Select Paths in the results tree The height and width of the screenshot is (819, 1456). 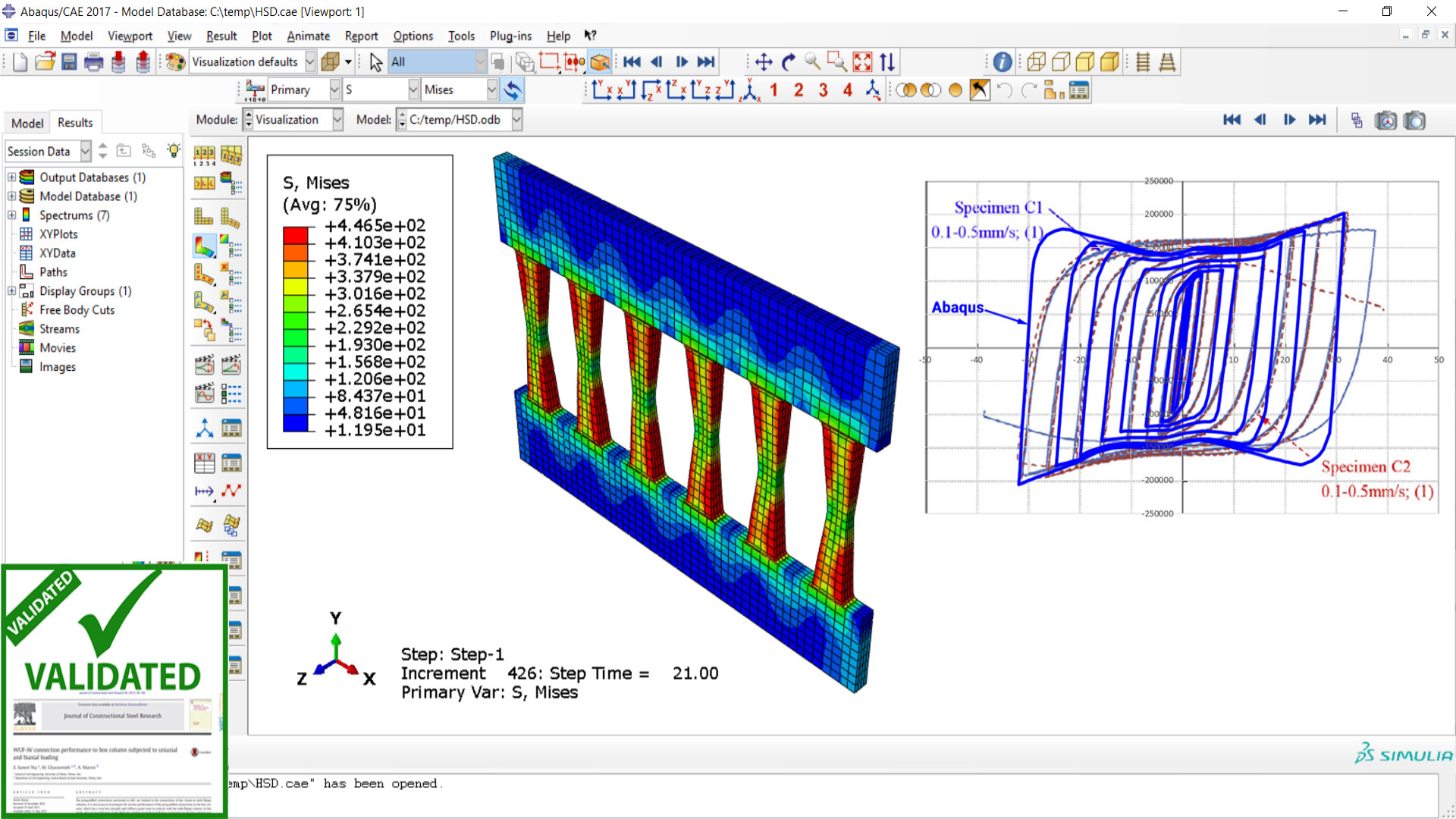point(53,272)
